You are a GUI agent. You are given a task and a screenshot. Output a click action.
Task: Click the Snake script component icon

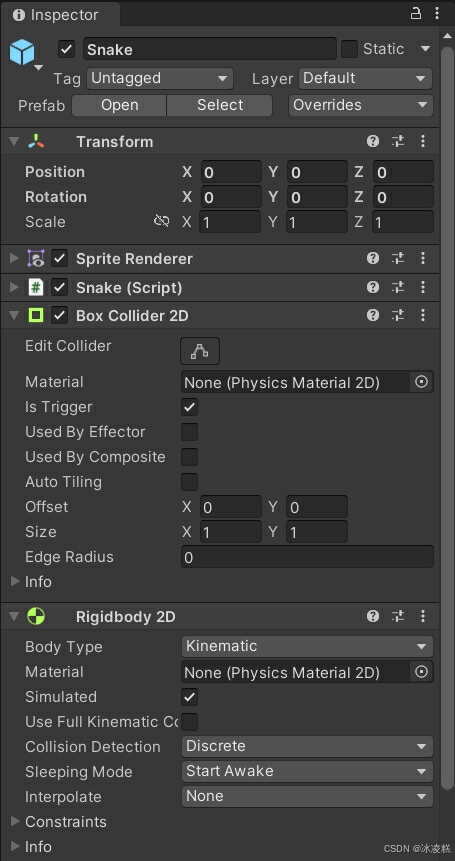36,287
